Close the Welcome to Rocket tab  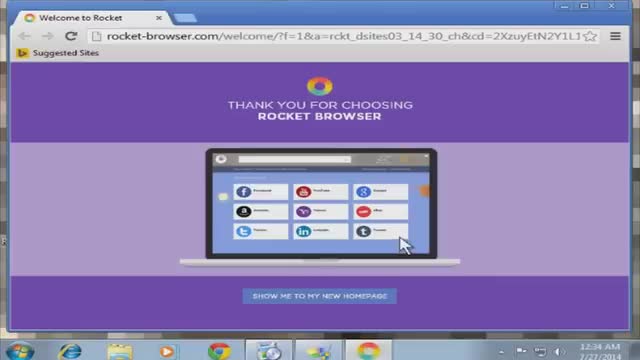pyautogui.click(x=159, y=18)
